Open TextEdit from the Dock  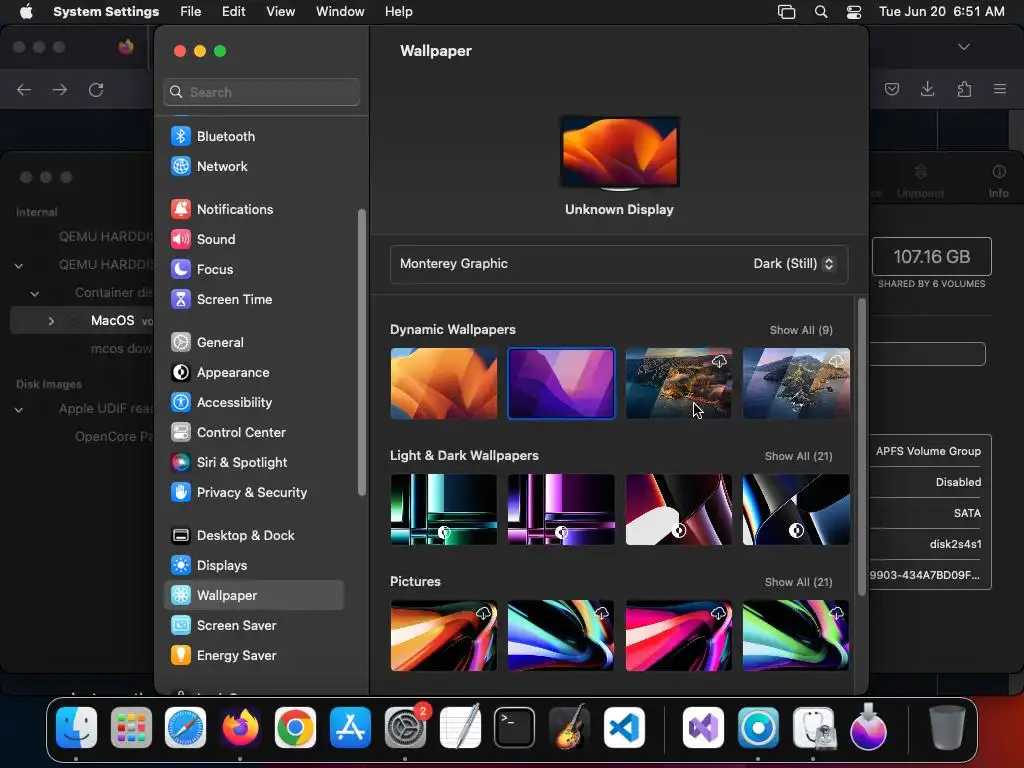460,728
